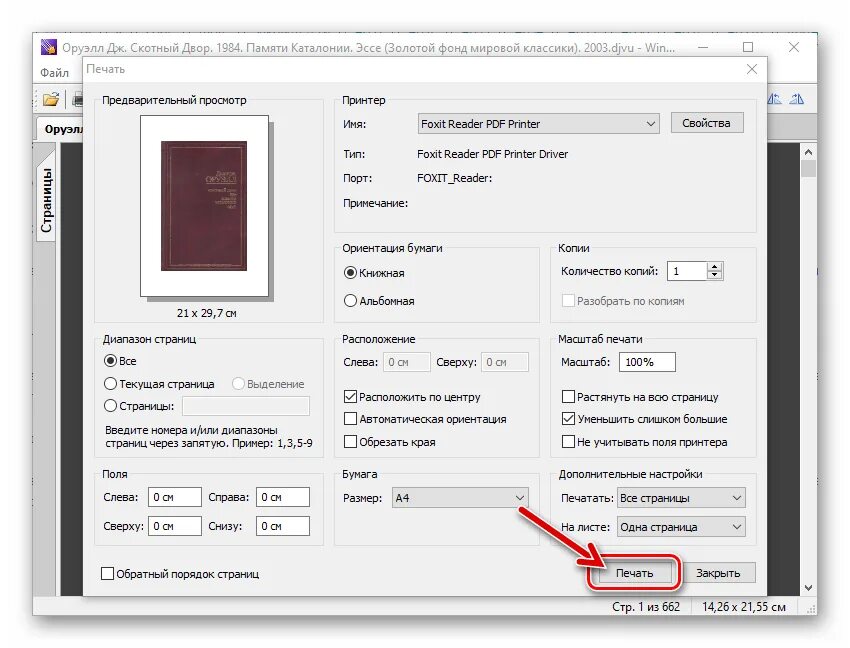Decrease number of copies with down arrow
Screen dimensions: 850x648
(715, 275)
